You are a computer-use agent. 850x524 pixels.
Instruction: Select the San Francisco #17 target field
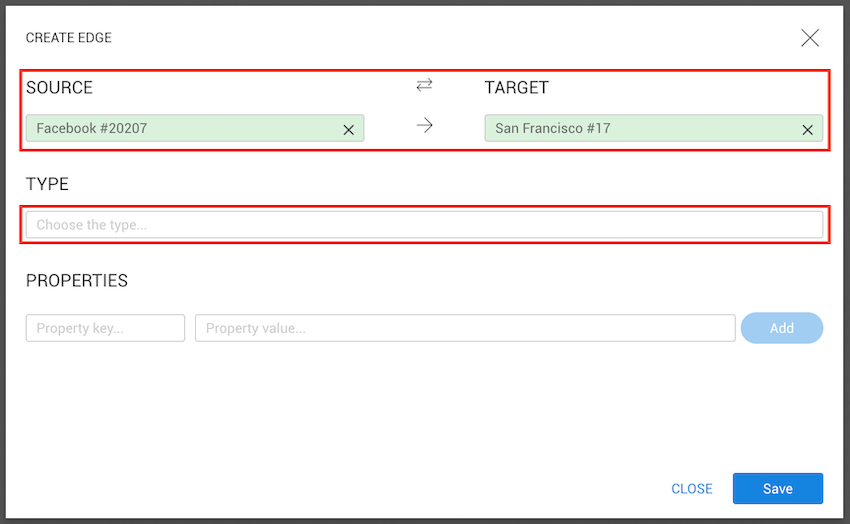(x=640, y=128)
